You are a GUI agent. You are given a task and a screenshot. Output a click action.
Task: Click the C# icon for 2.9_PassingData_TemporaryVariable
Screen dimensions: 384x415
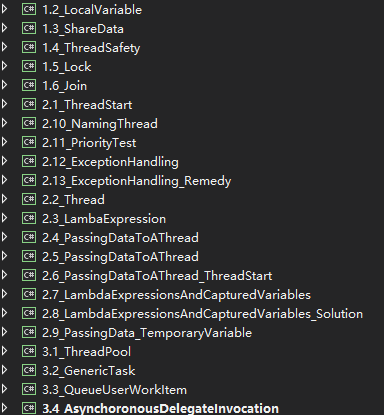(29, 332)
